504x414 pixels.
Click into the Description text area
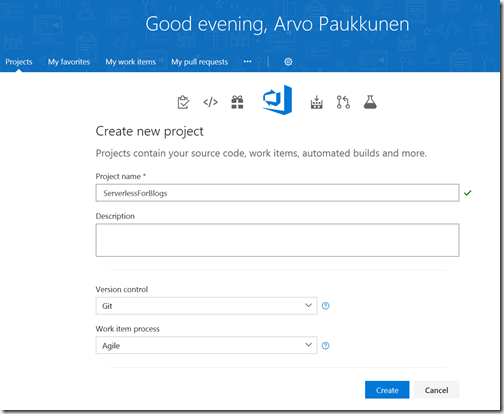pyautogui.click(x=277, y=240)
